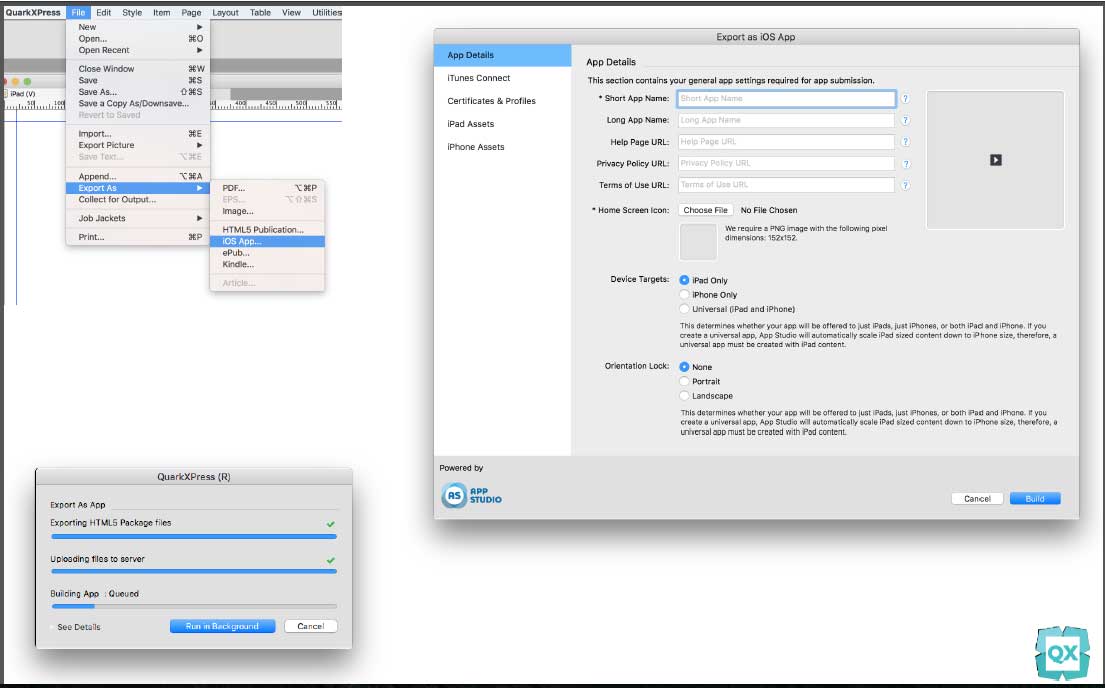This screenshot has width=1105, height=688.
Task: Expand the Job Jackets submenu
Action: (138, 218)
